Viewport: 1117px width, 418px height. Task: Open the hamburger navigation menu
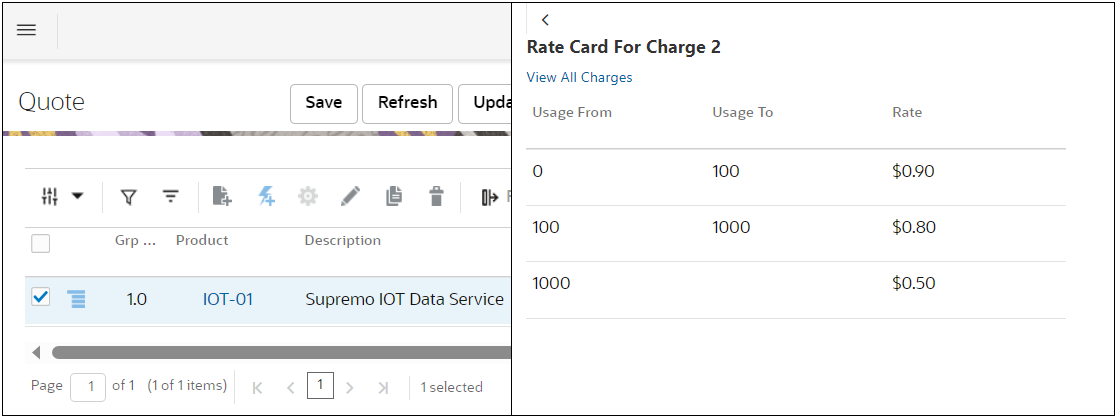pyautogui.click(x=27, y=30)
